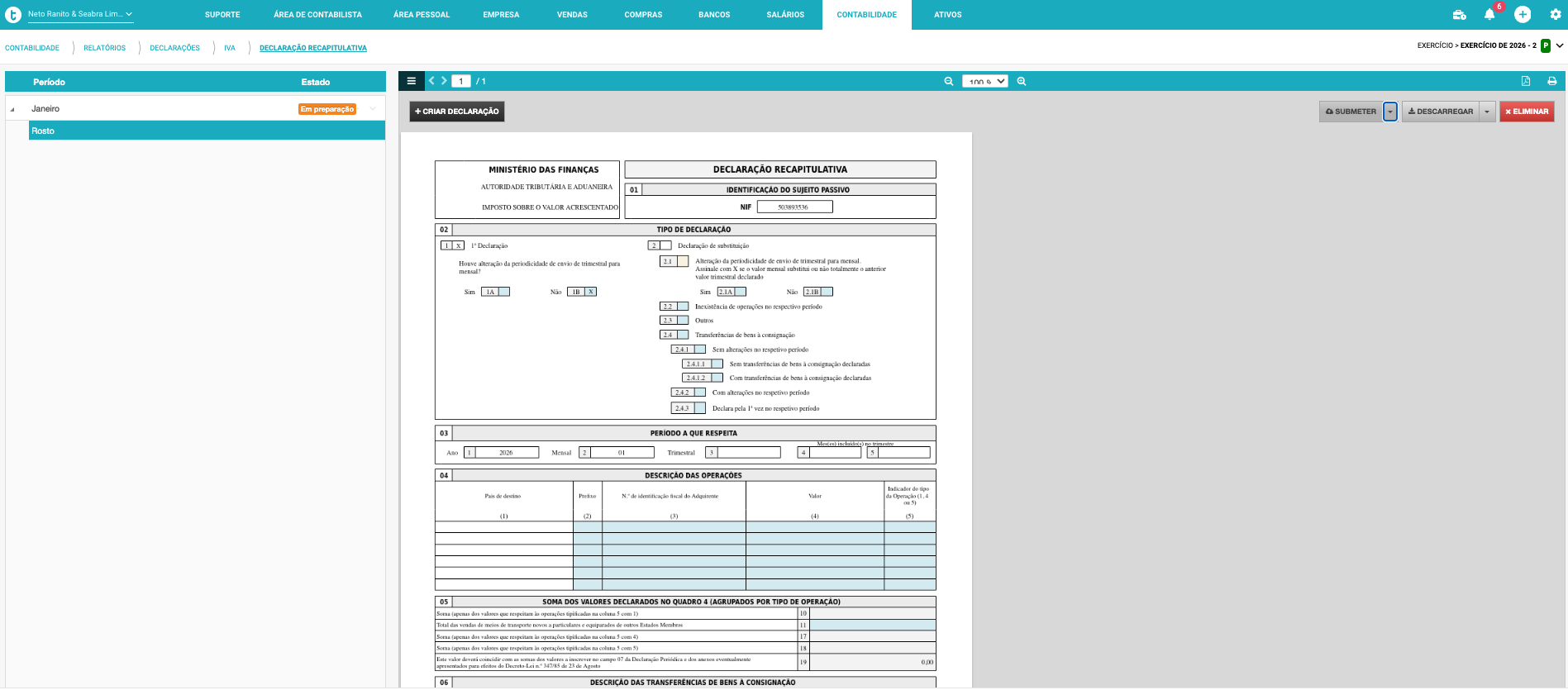Screen dimensions: 1568x690
Task: Open the Vendas menu
Action: [x=572, y=15]
